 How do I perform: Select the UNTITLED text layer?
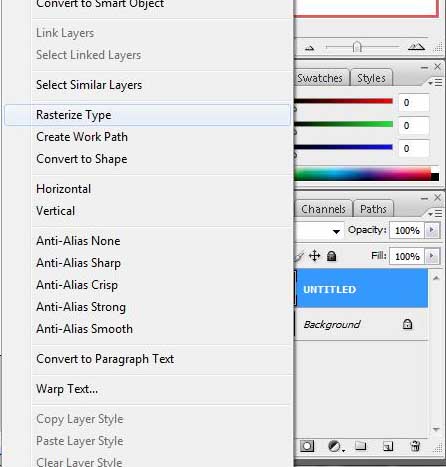click(361, 289)
